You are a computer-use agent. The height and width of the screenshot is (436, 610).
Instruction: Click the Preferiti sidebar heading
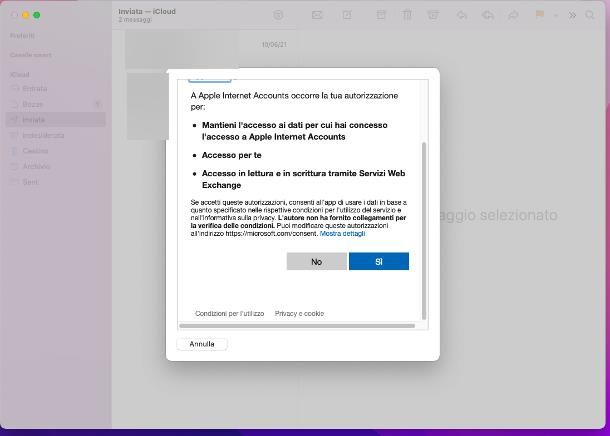[22, 36]
